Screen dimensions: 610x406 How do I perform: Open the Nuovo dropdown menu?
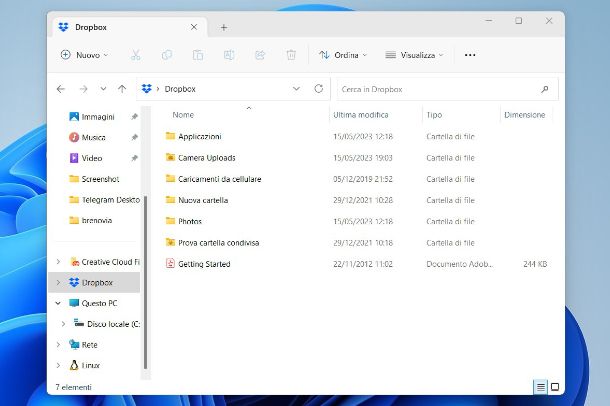click(x=84, y=55)
